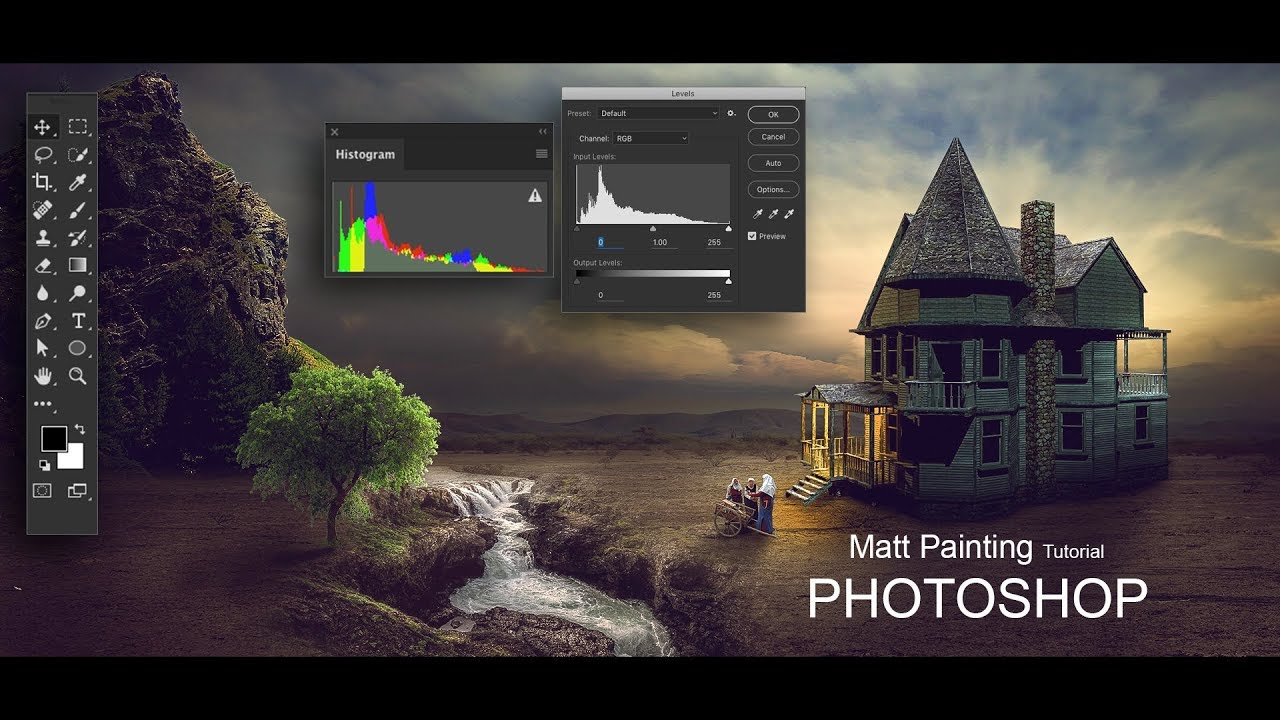The width and height of the screenshot is (1280, 720).
Task: Open the Channel RGB dropdown
Action: [x=651, y=138]
